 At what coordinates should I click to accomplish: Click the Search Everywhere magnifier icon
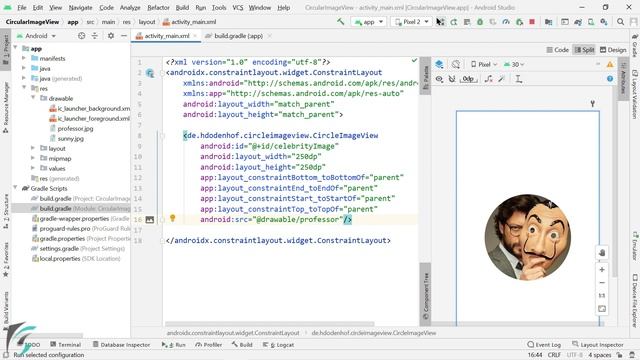point(620,22)
